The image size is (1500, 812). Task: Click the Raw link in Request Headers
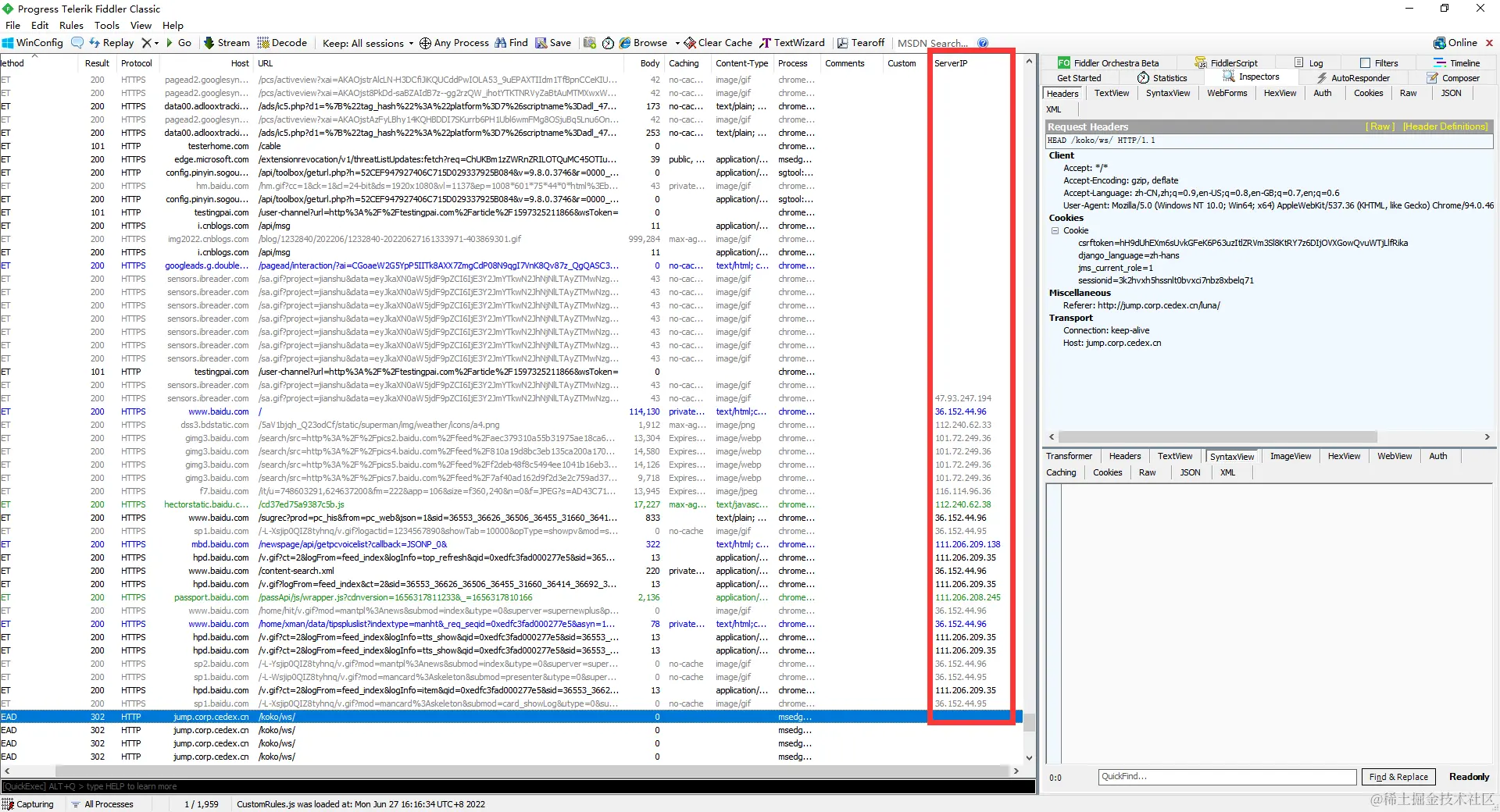pos(1380,126)
